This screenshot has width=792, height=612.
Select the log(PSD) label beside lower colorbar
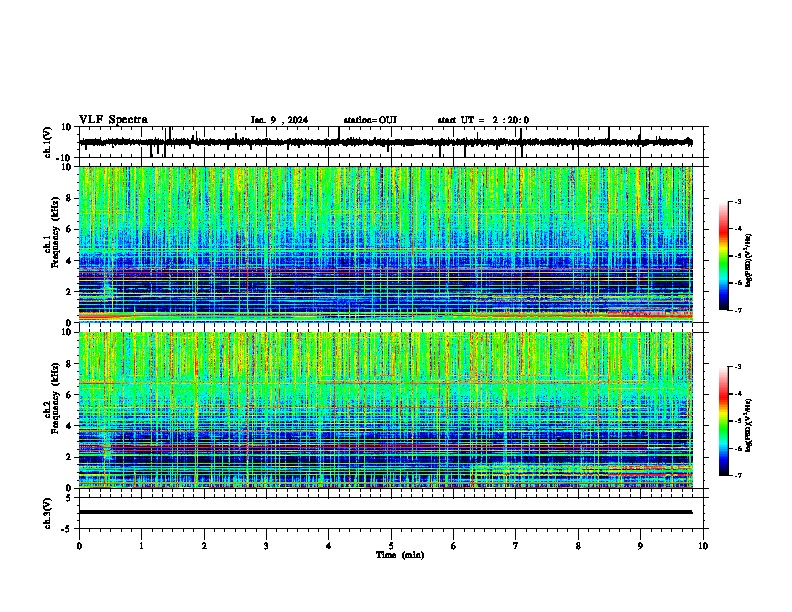coord(748,425)
